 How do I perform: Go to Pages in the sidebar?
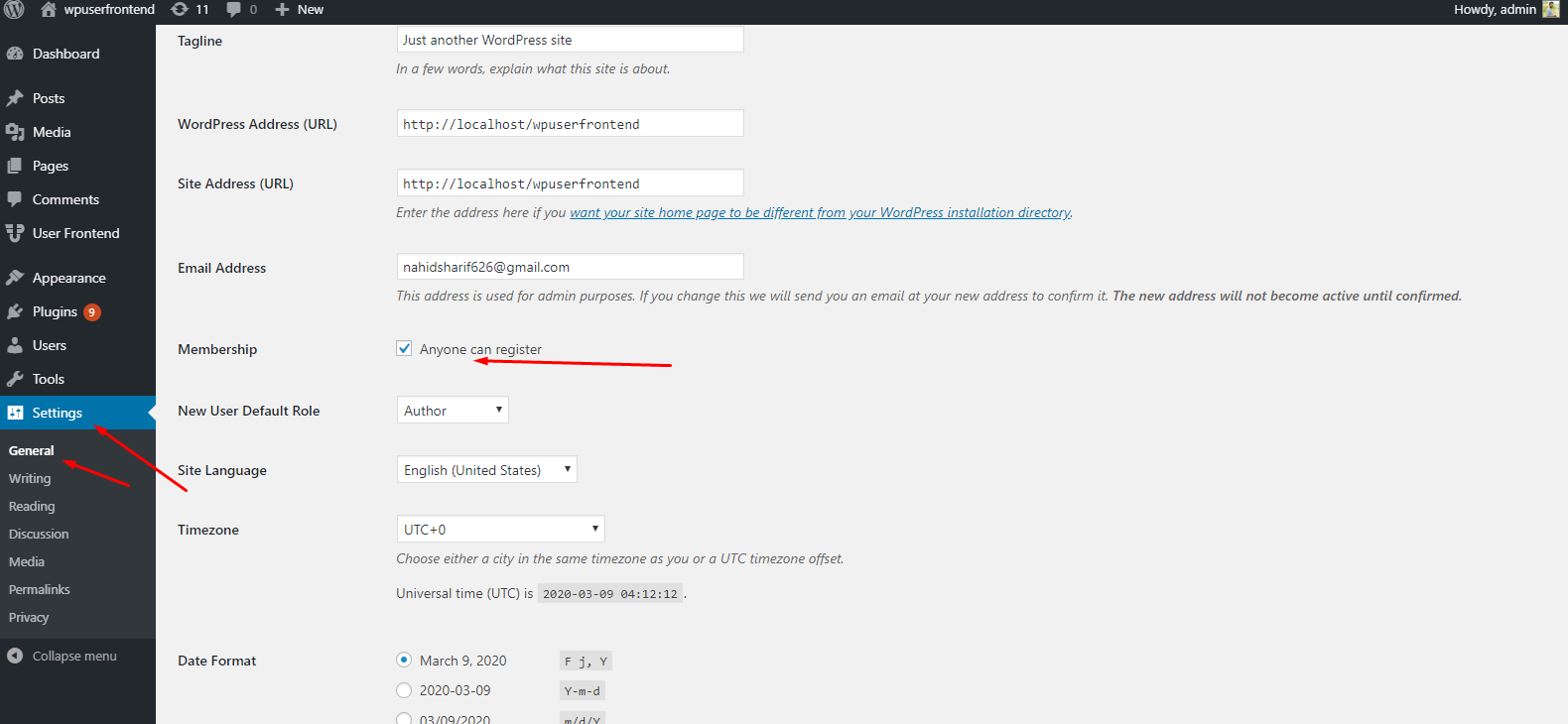click(x=51, y=166)
